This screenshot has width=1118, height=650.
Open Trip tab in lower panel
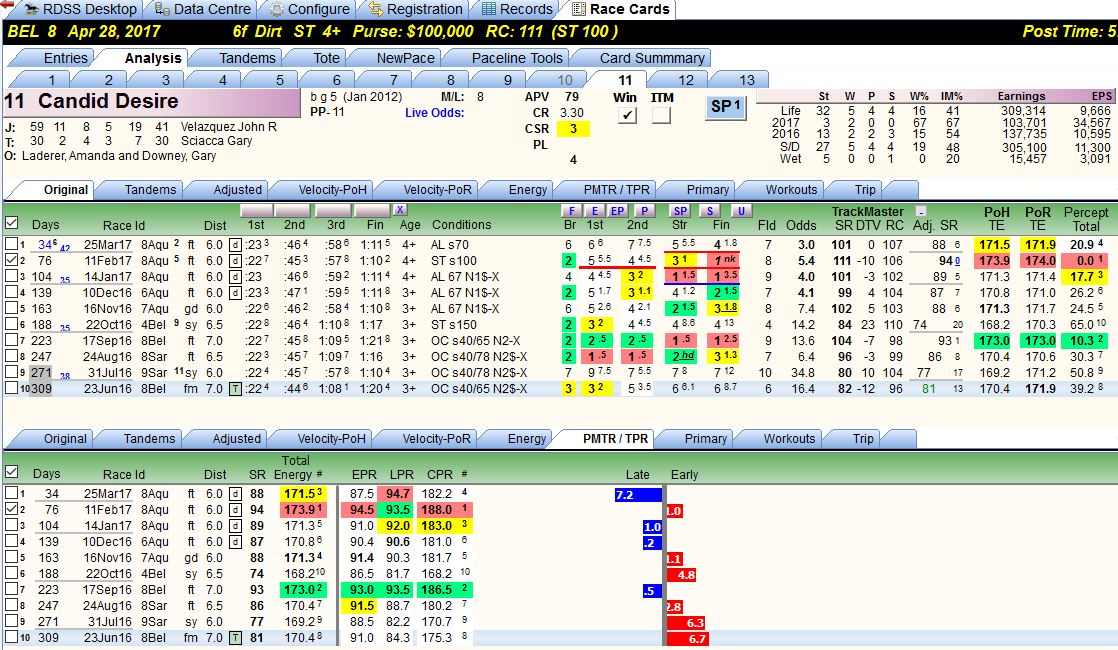coord(863,438)
